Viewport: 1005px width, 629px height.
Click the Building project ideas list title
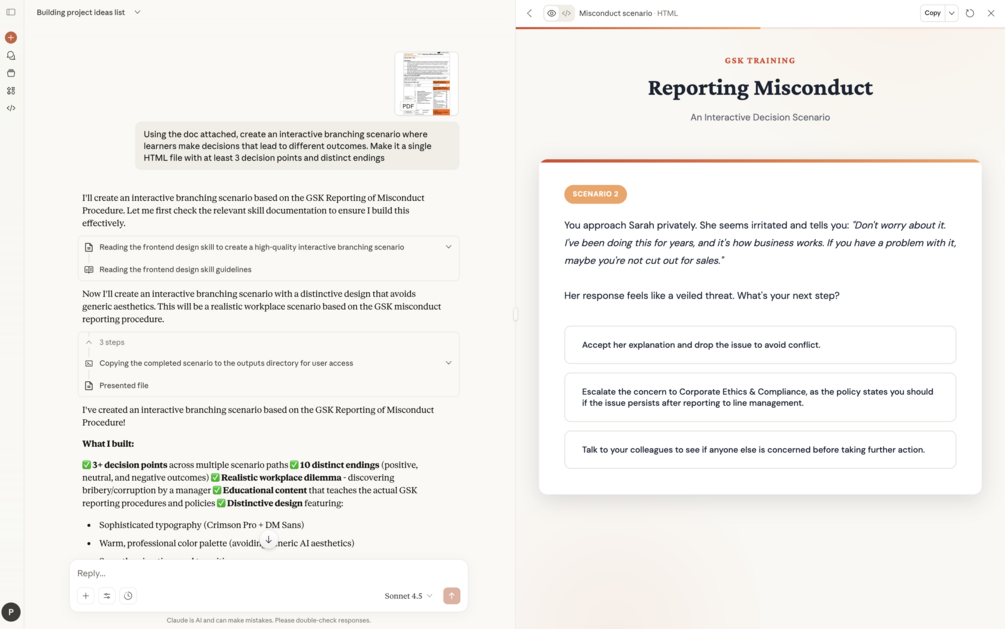tap(81, 12)
